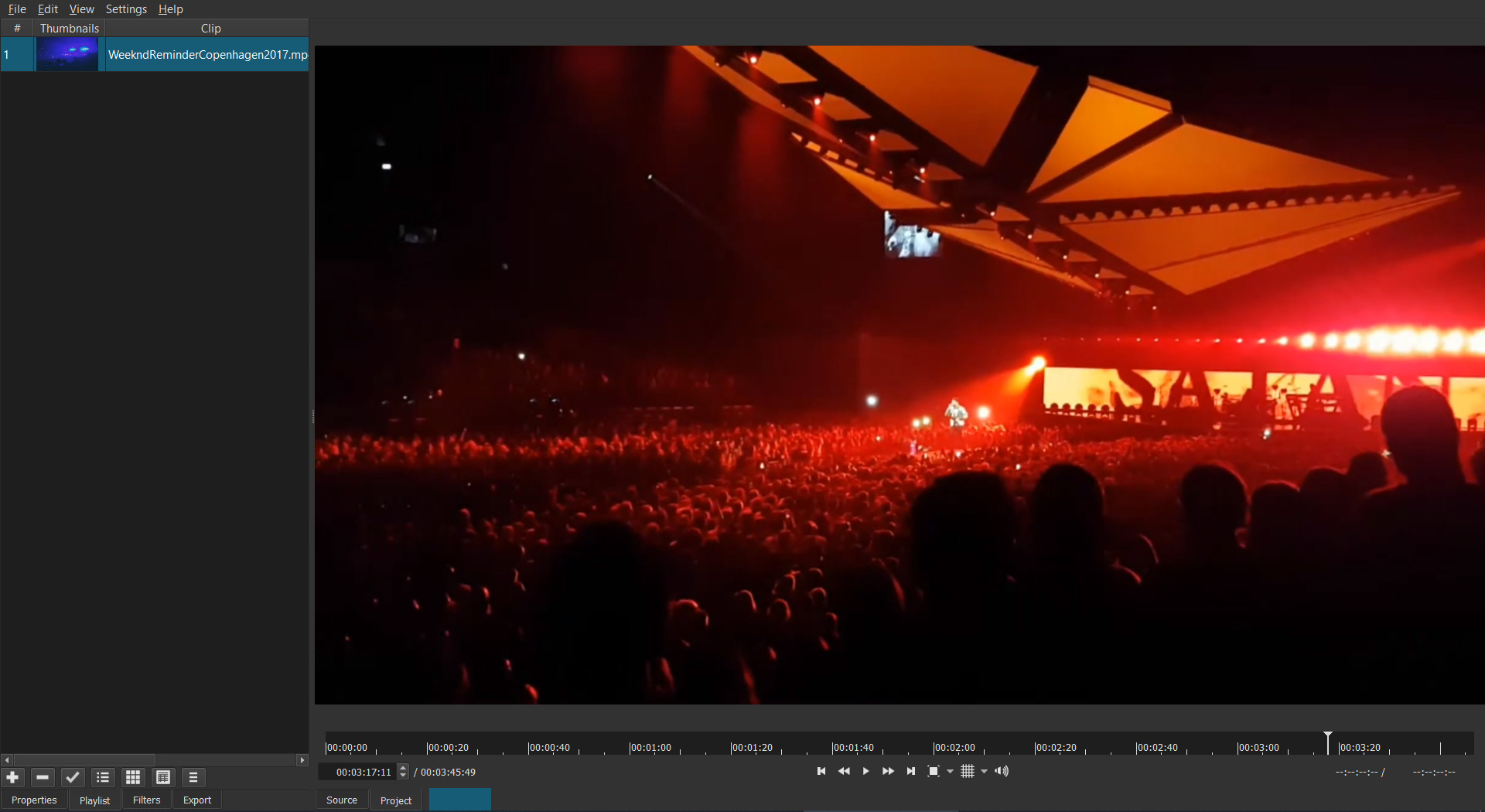This screenshot has width=1485, height=812.
Task: Switch to the Filters tab
Action: pyautogui.click(x=146, y=800)
